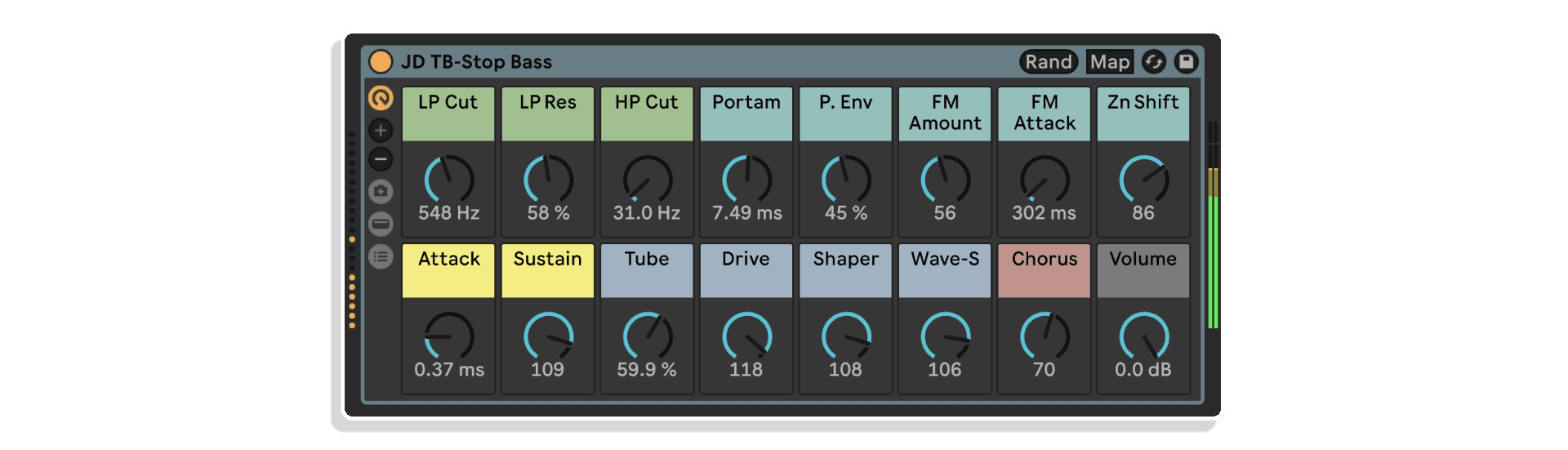The image size is (1568, 450).
Task: Enable Map mode button
Action: point(1110,62)
